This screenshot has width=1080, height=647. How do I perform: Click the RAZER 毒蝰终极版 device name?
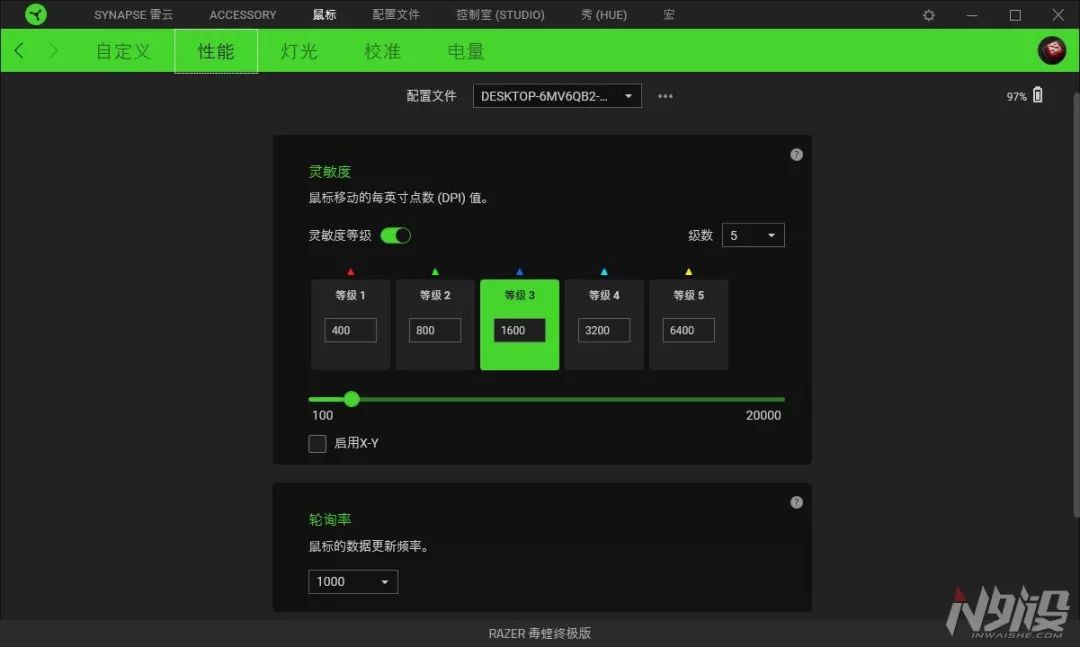[539, 633]
